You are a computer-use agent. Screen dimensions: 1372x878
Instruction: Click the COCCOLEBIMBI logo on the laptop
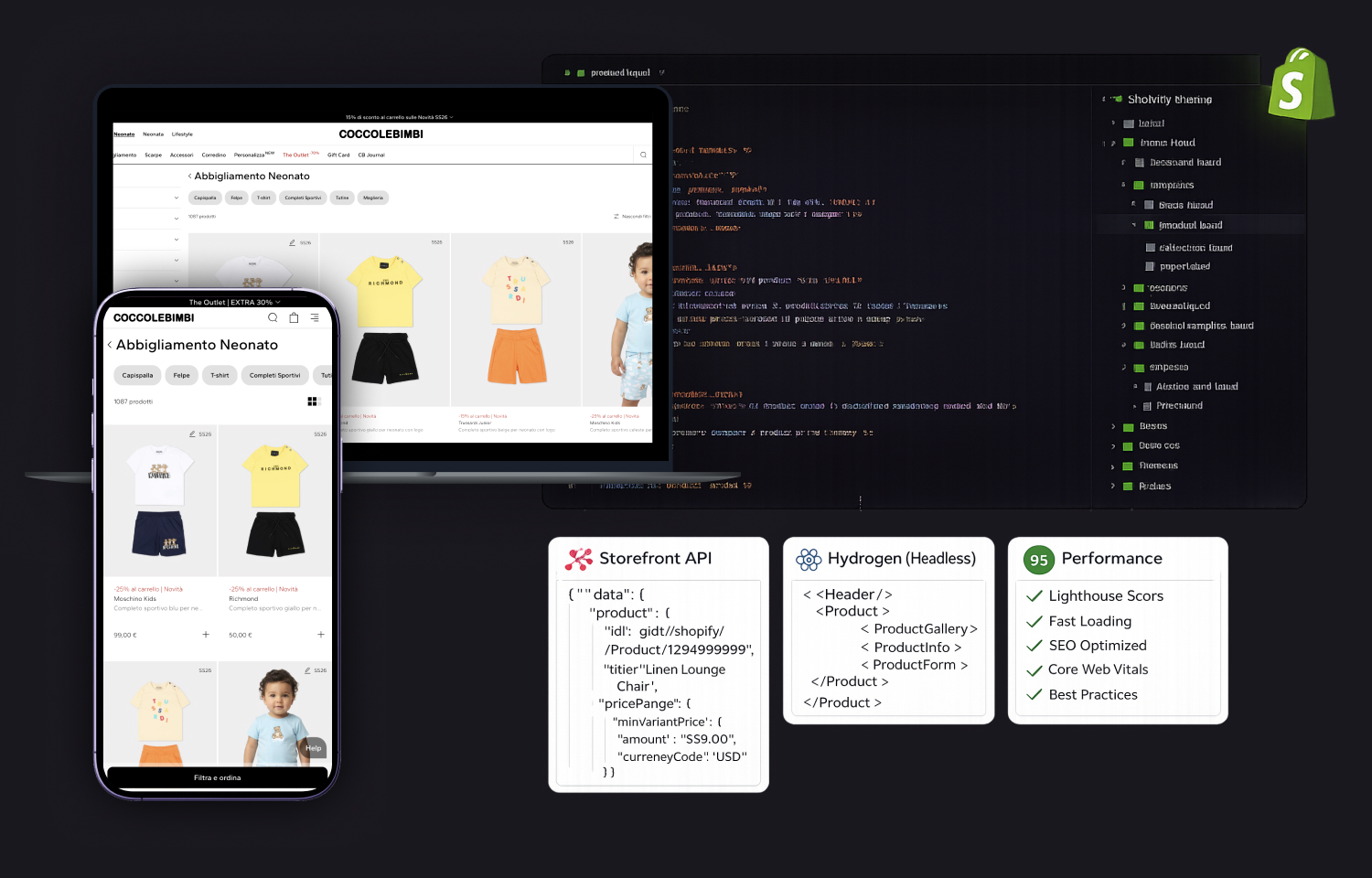(x=381, y=134)
